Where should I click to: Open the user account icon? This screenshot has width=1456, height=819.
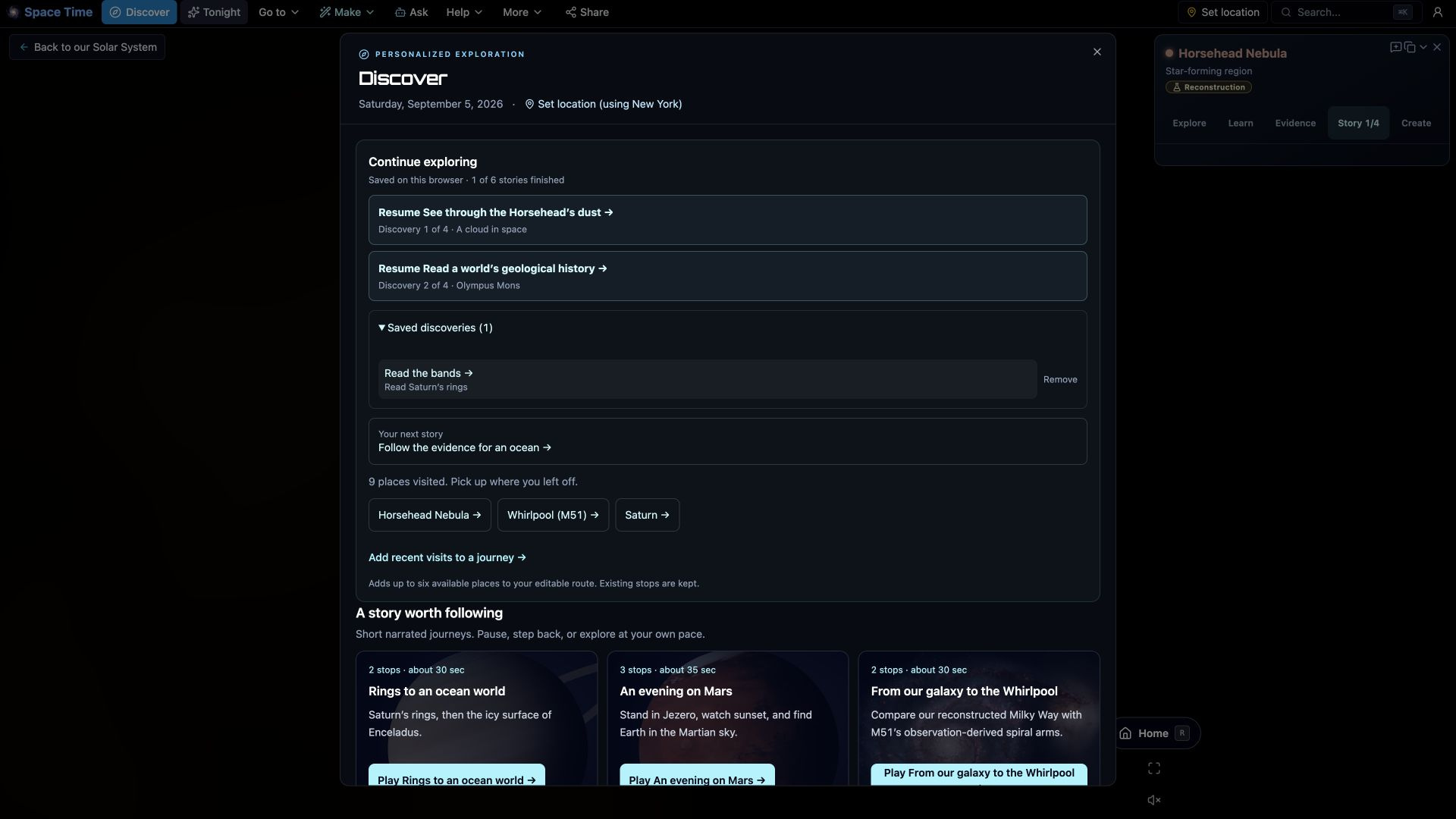[1437, 12]
